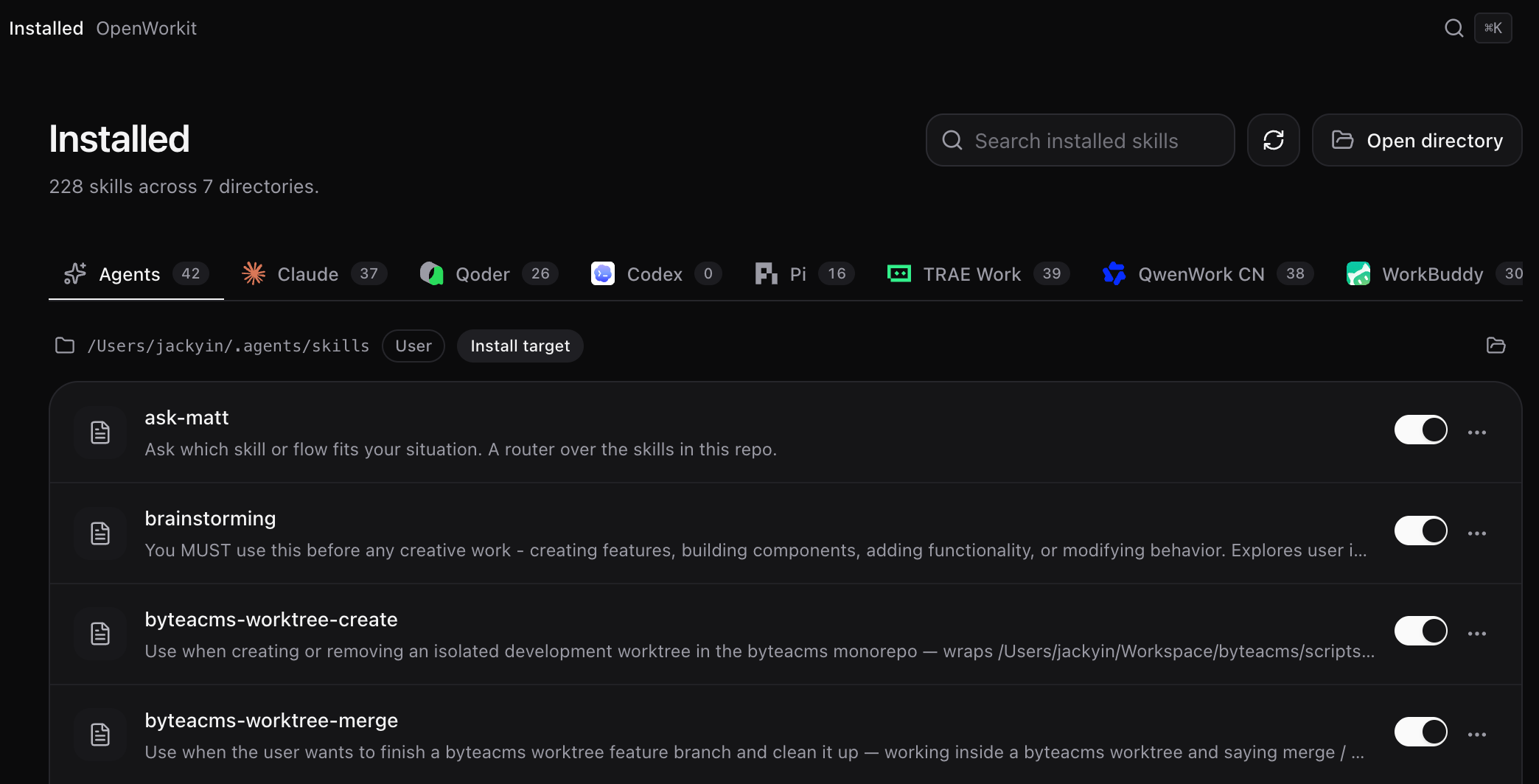Click the User scope badge
This screenshot has height=784, width=1539.
coord(413,346)
